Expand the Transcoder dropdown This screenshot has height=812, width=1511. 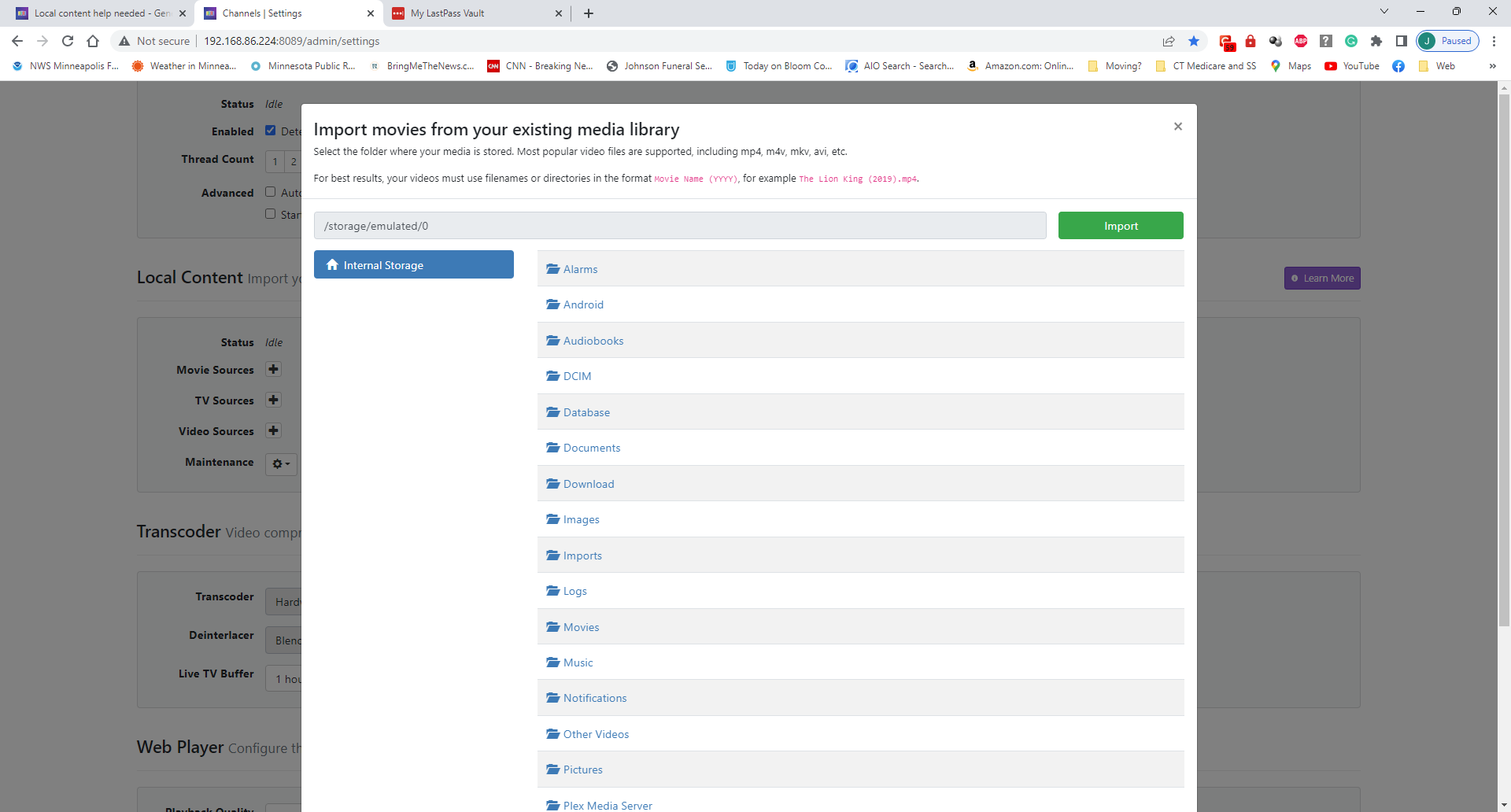284,602
